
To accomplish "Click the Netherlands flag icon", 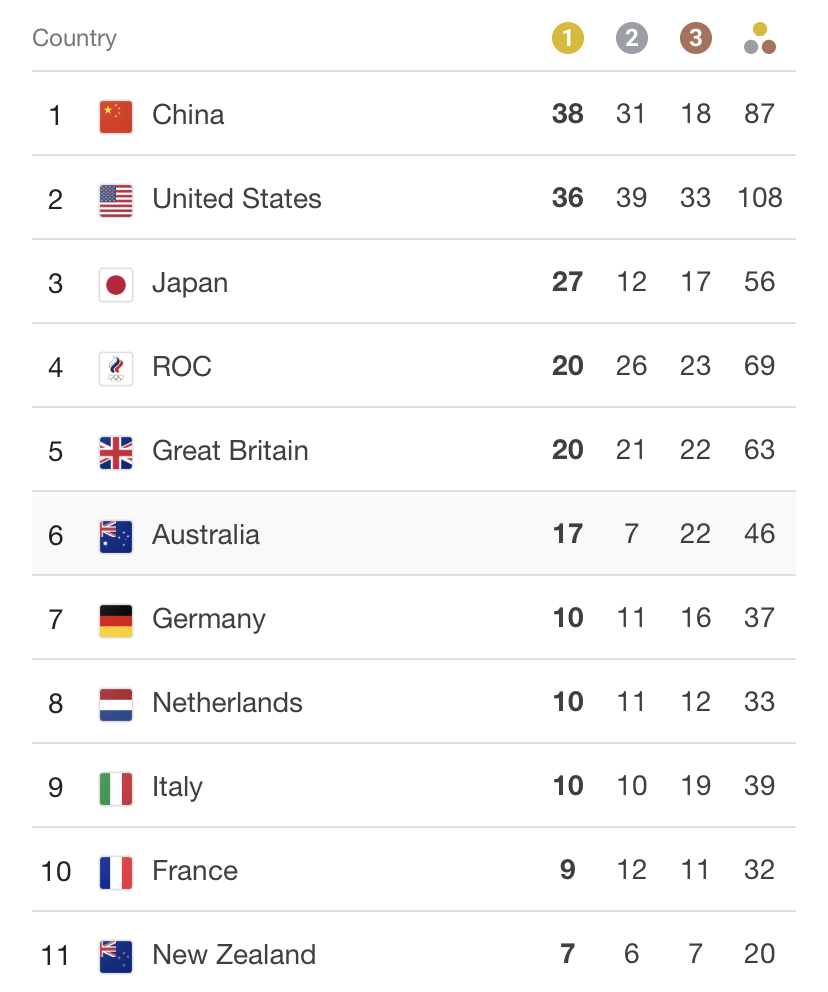I will [116, 705].
